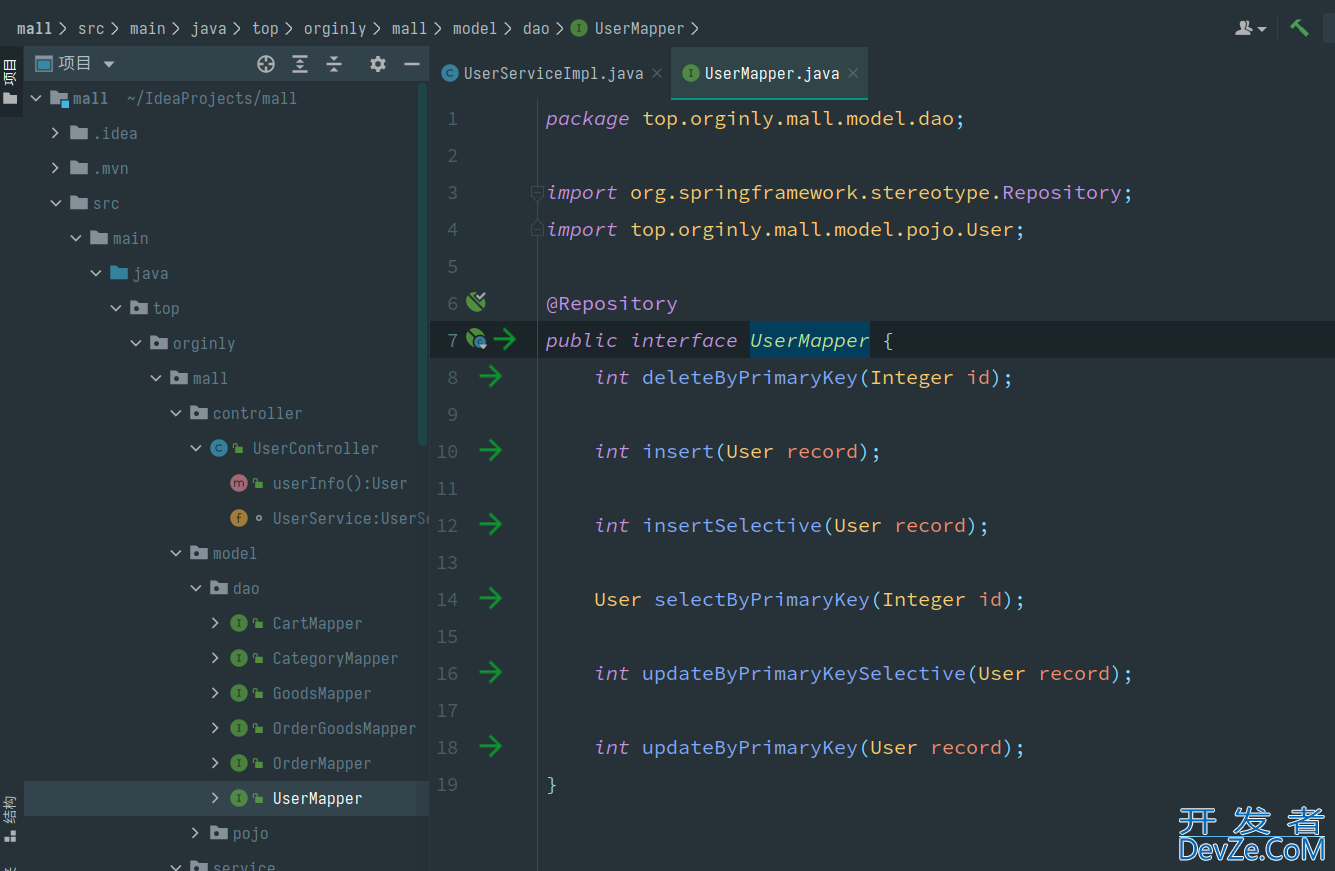The image size is (1335, 871).
Task: Expand the pojo package
Action: pyautogui.click(x=195, y=833)
